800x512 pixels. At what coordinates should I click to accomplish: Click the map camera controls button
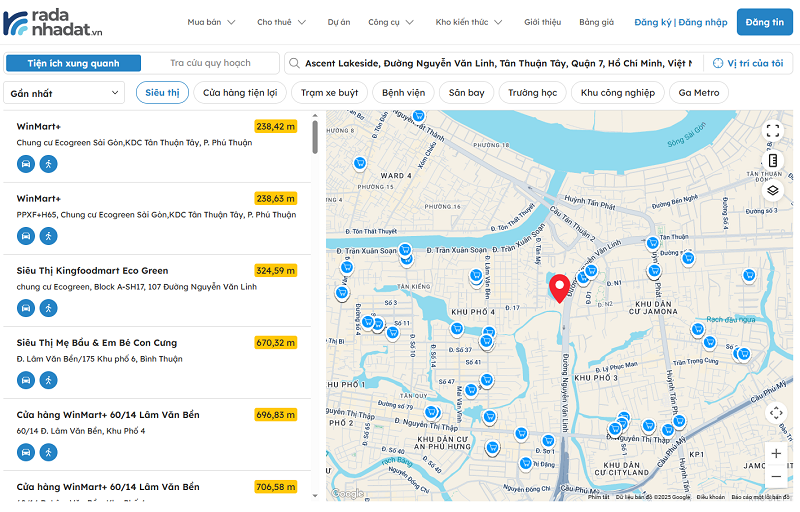point(776,412)
